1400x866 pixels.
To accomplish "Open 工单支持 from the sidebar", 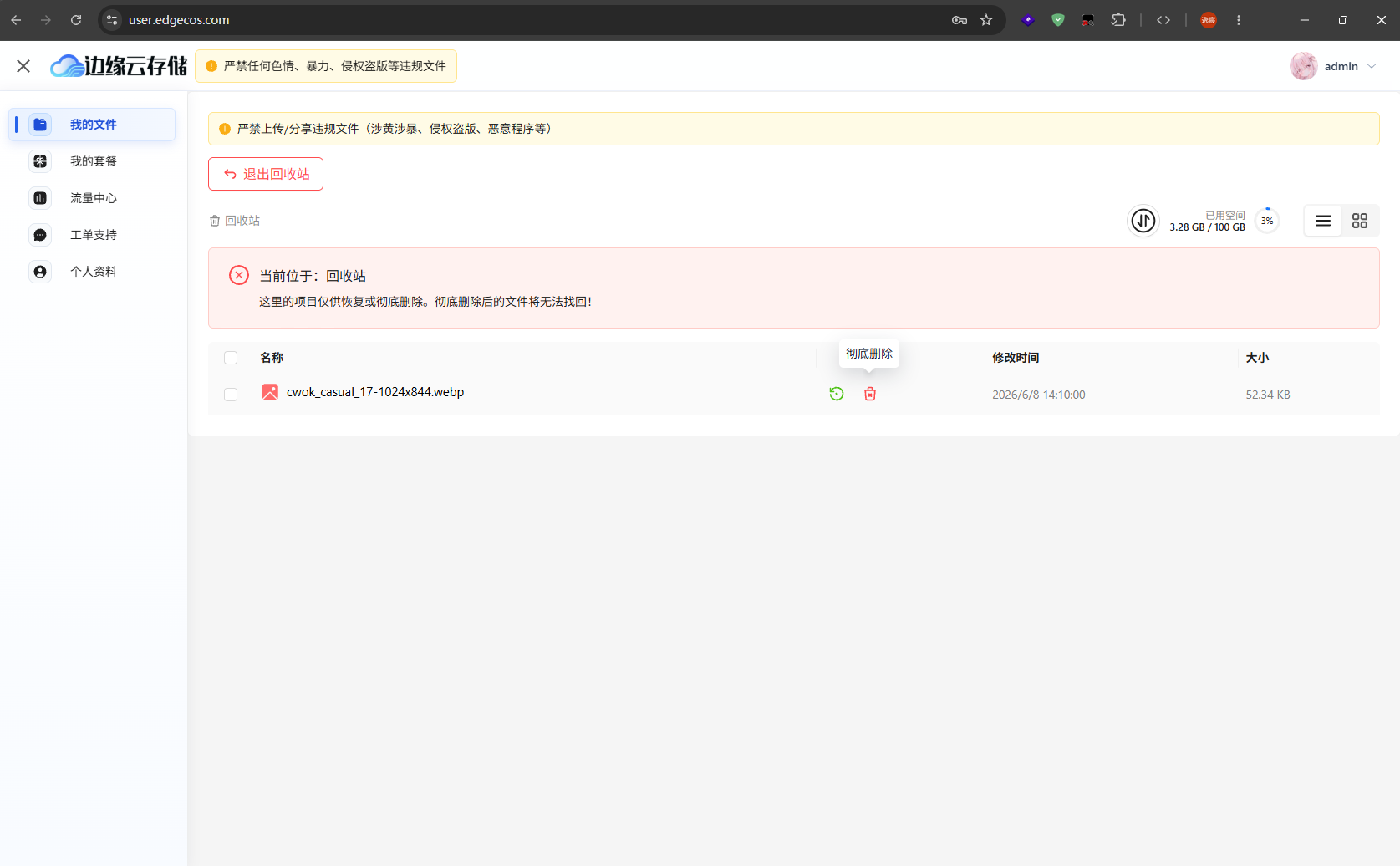I will tap(92, 235).
